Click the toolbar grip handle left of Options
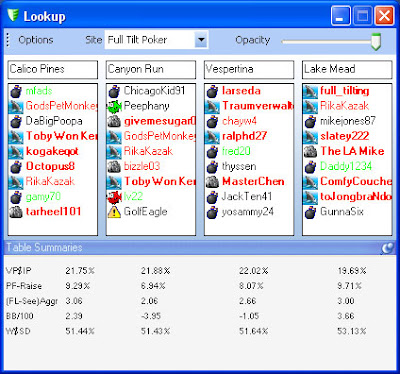 click(x=8, y=40)
